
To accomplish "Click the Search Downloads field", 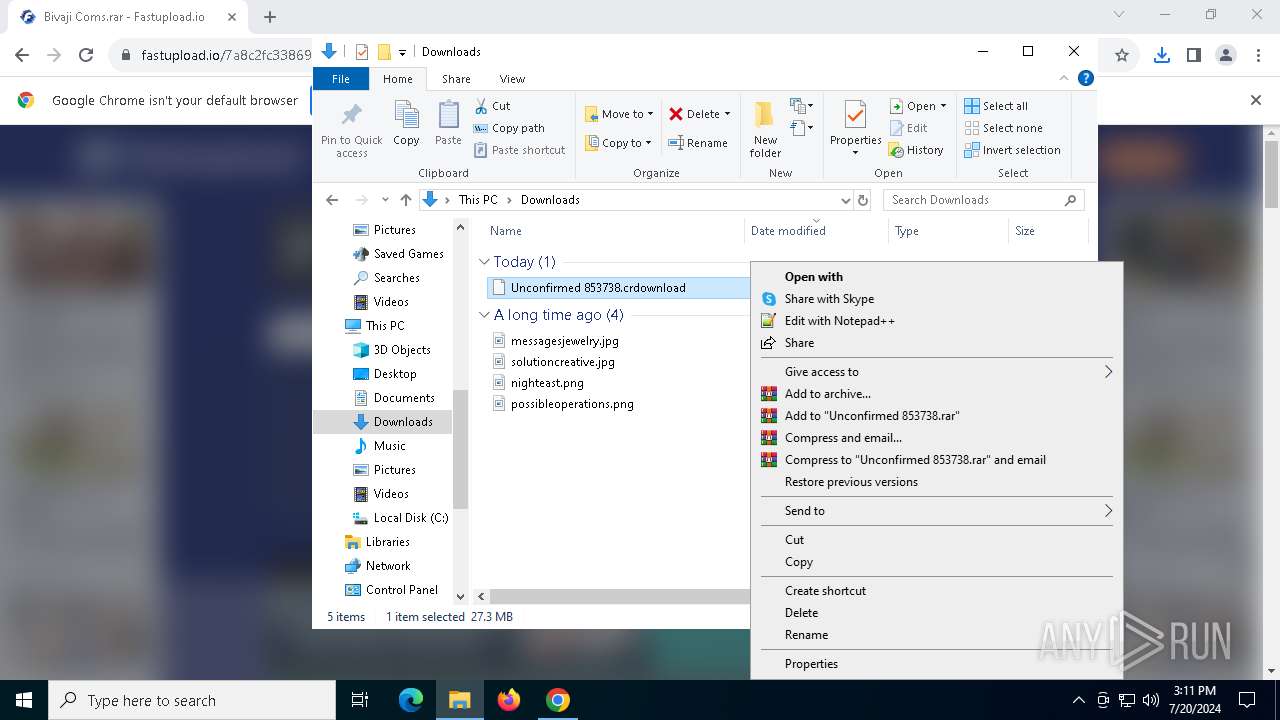I will click(x=983, y=200).
